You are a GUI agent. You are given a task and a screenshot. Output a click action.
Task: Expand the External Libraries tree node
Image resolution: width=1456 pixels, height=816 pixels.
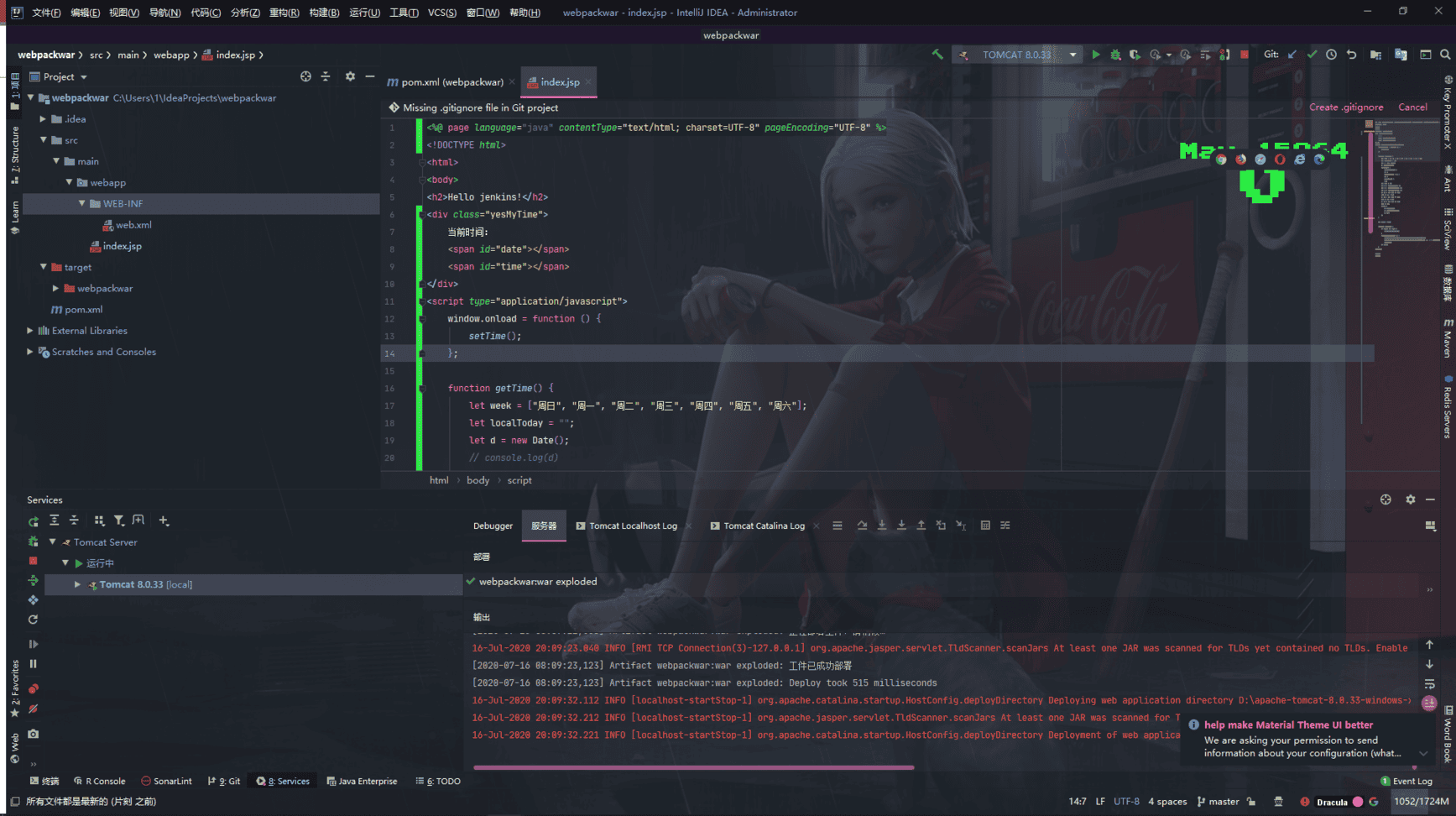pos(30,331)
